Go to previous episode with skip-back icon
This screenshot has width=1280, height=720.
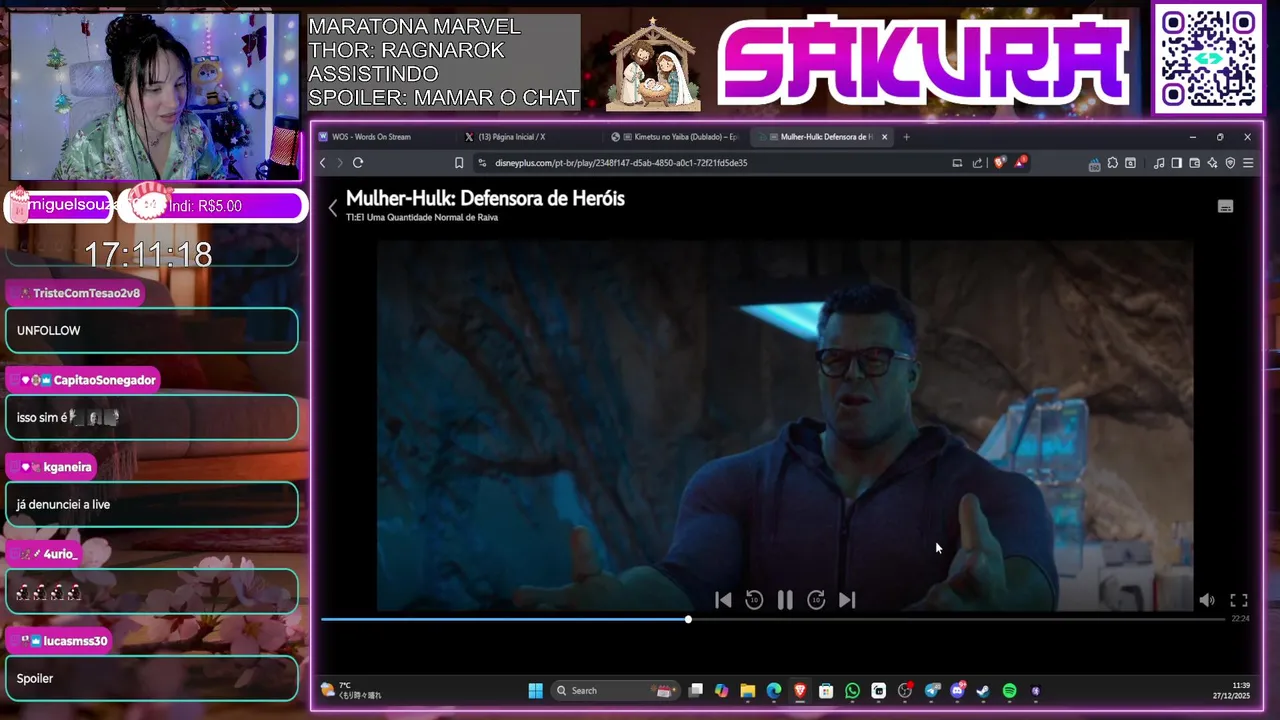click(723, 600)
